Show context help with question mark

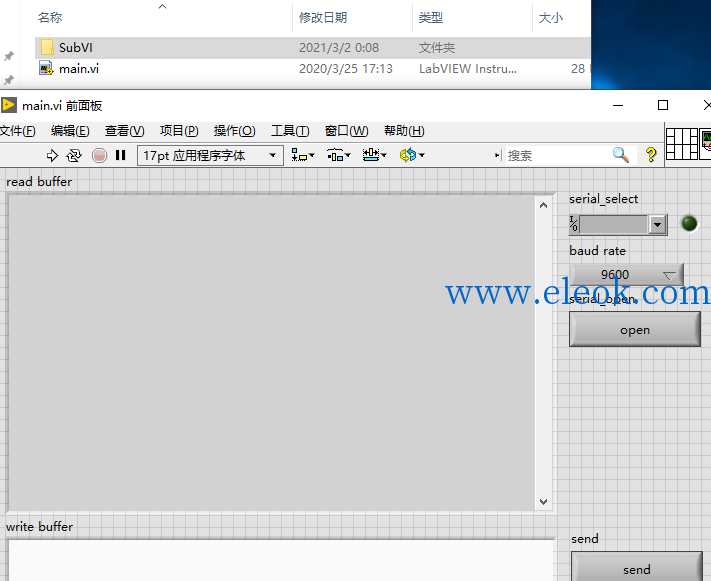pos(651,155)
